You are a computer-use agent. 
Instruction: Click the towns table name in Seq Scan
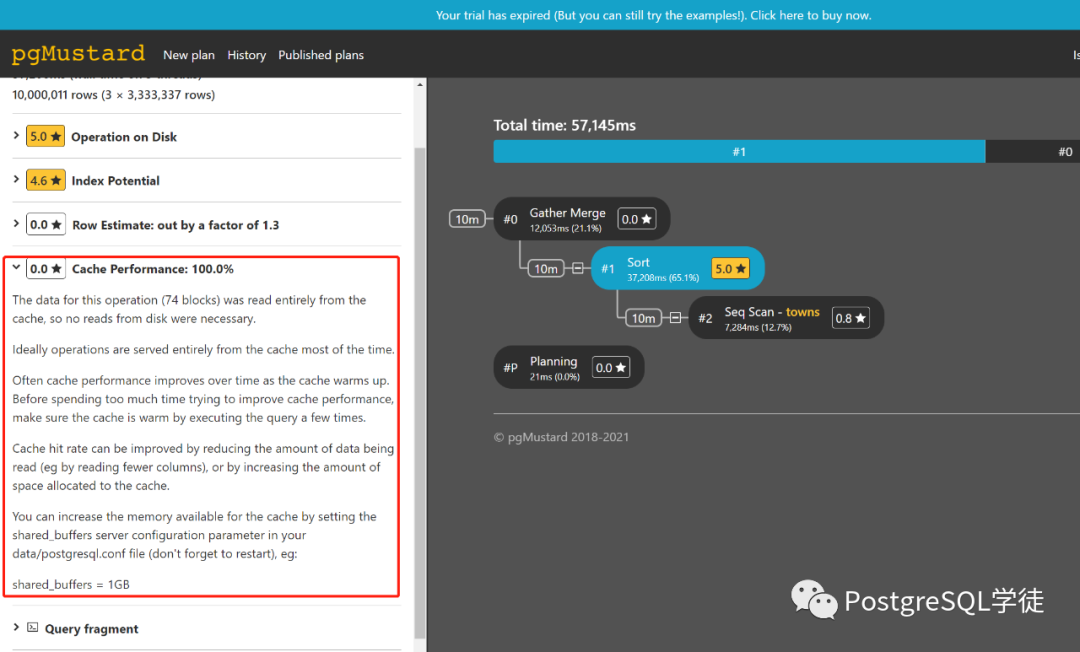(802, 312)
